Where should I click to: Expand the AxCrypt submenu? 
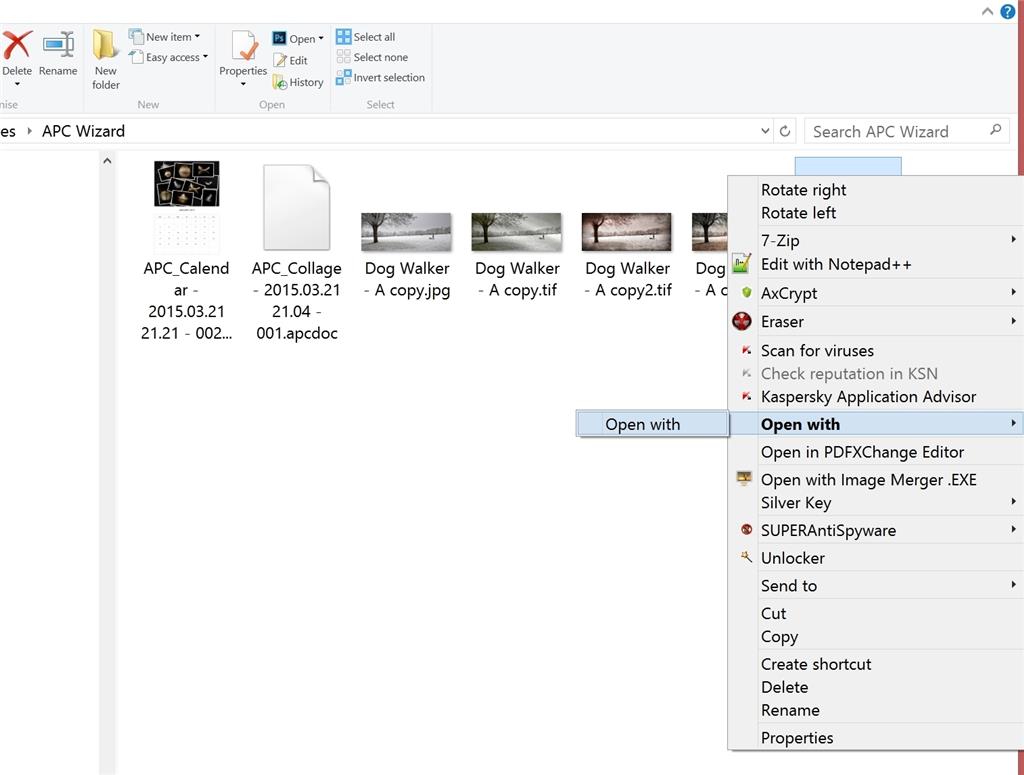(875, 293)
